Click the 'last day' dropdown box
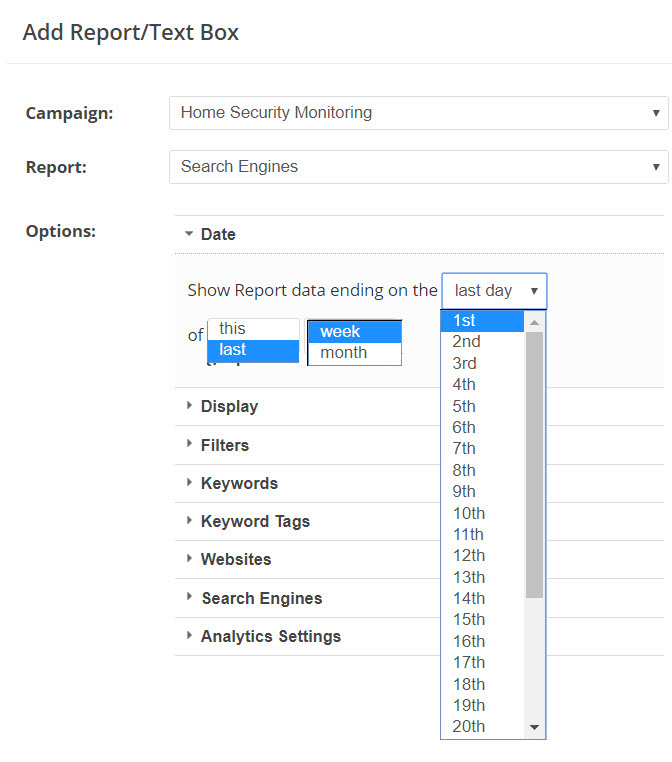Screen dimensions: 672x762 (494, 291)
